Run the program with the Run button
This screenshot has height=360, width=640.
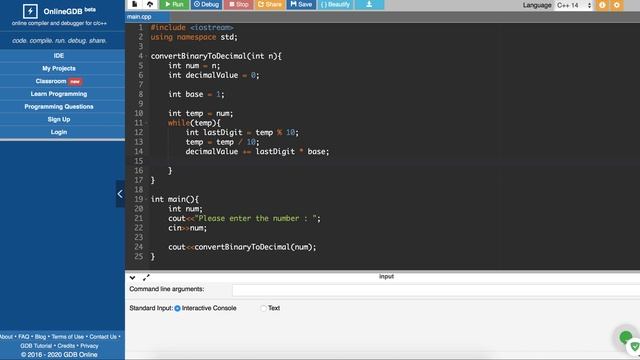point(174,4)
